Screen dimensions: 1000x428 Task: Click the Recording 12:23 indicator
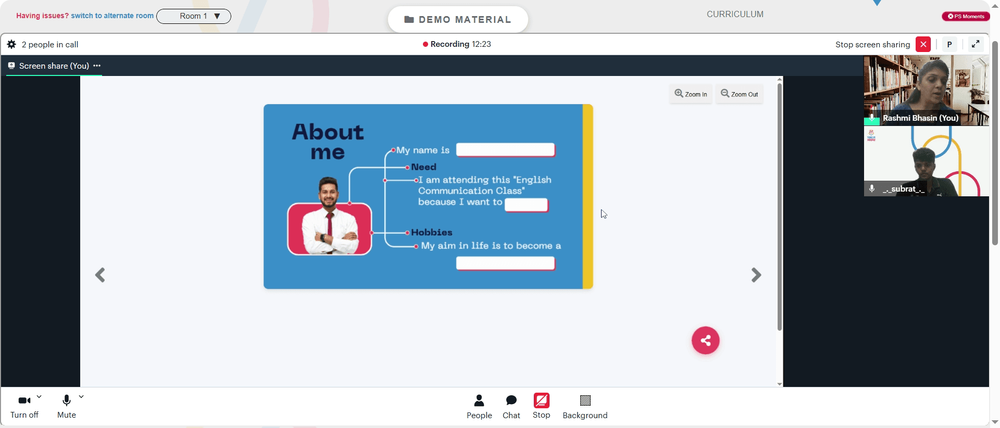click(457, 45)
